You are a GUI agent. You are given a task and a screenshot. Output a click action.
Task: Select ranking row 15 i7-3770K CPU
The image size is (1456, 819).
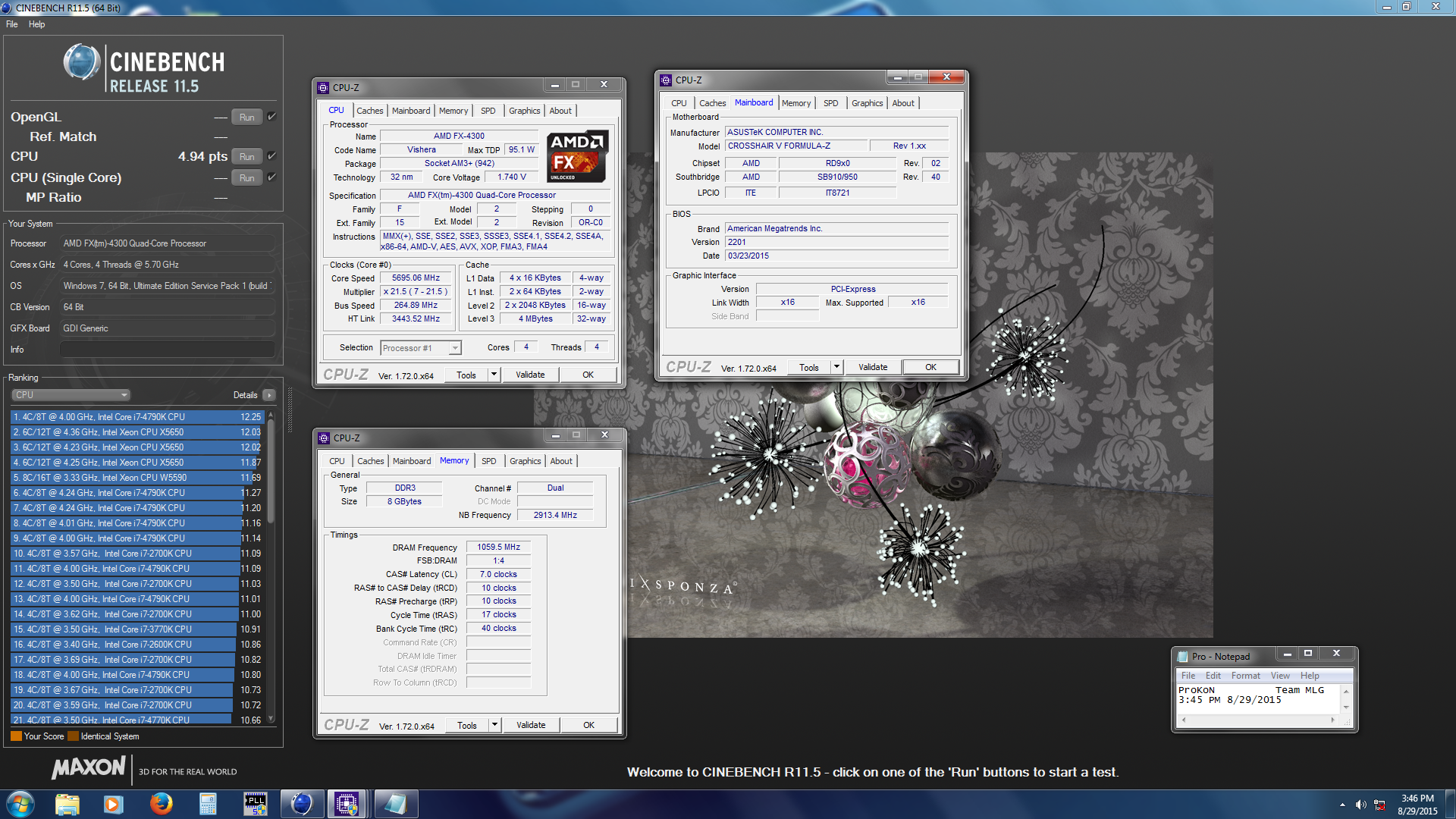click(x=137, y=629)
